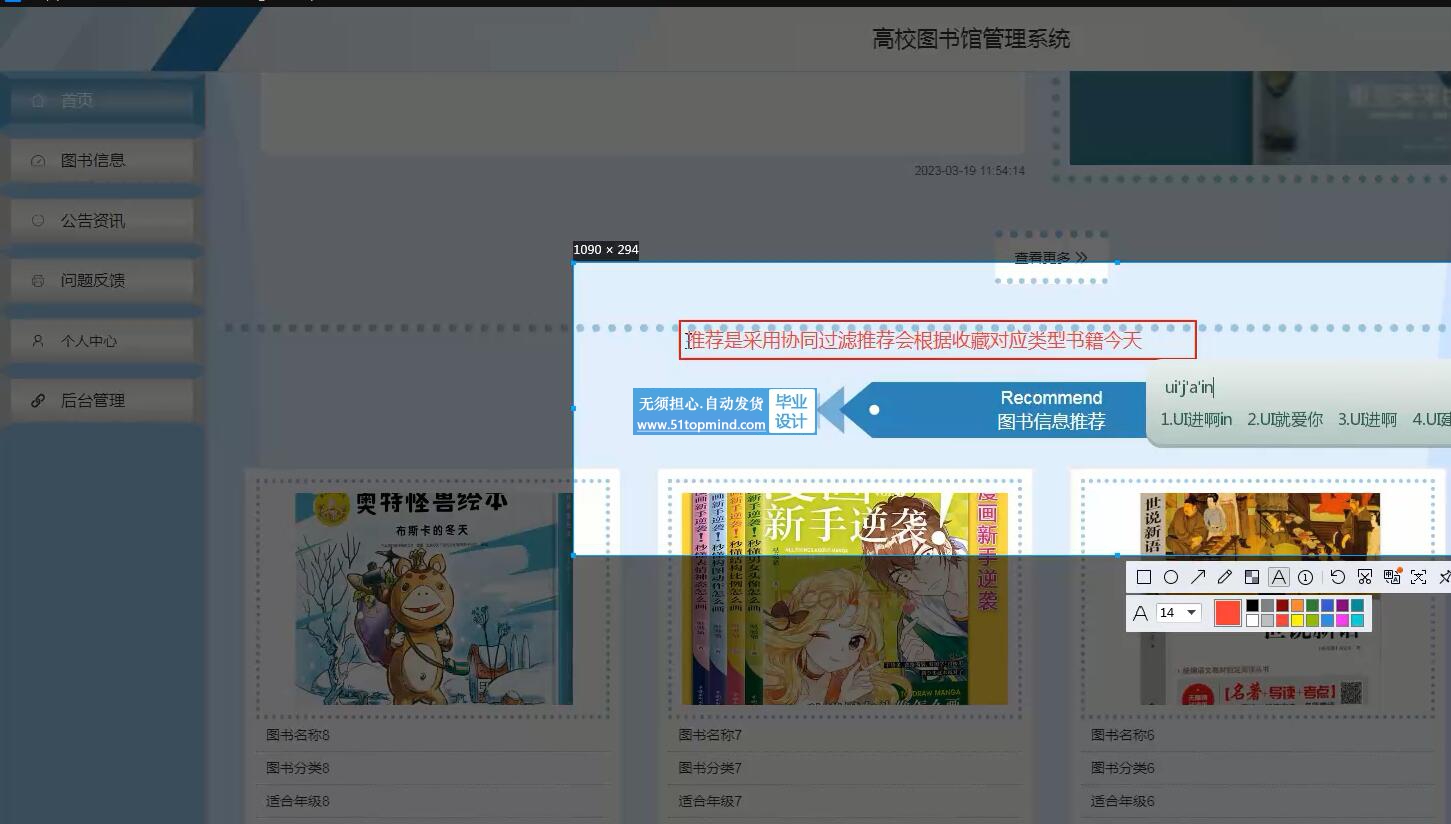Select the pencil drawing tool
The height and width of the screenshot is (824, 1451).
(1225, 577)
